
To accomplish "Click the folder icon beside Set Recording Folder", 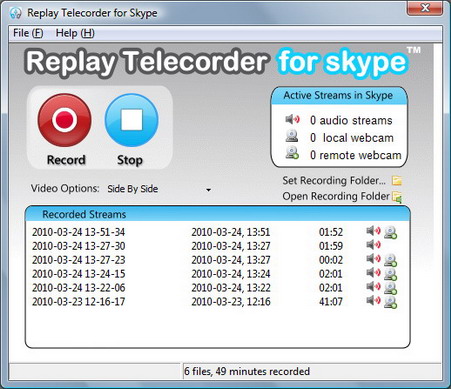I will click(x=397, y=180).
